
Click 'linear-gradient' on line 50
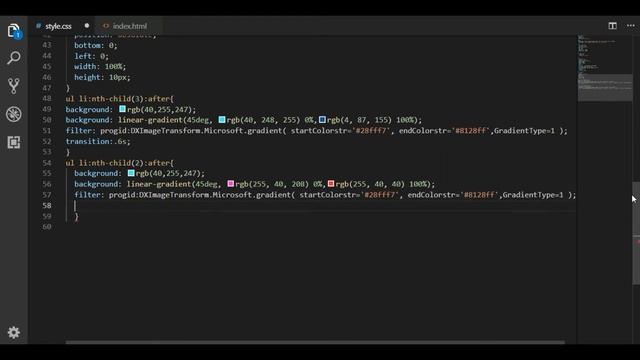click(150, 120)
